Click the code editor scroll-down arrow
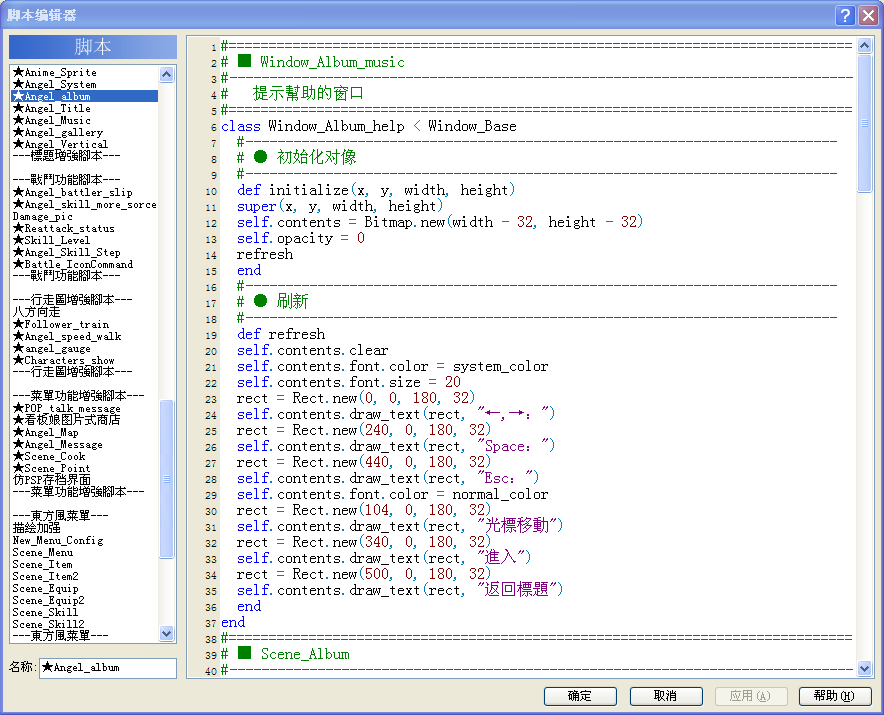The height and width of the screenshot is (715, 884). [x=864, y=669]
